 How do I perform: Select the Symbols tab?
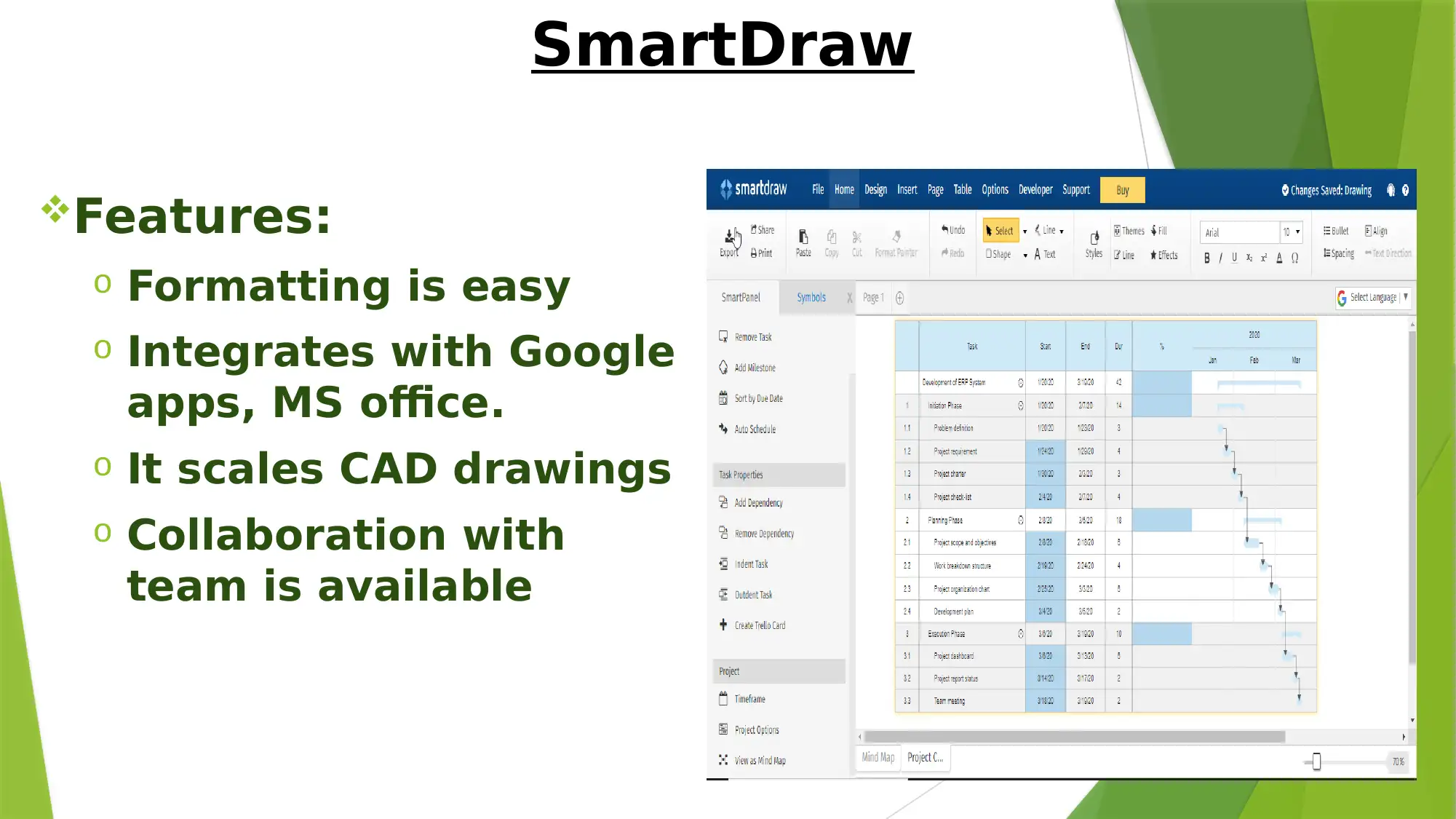coord(810,297)
